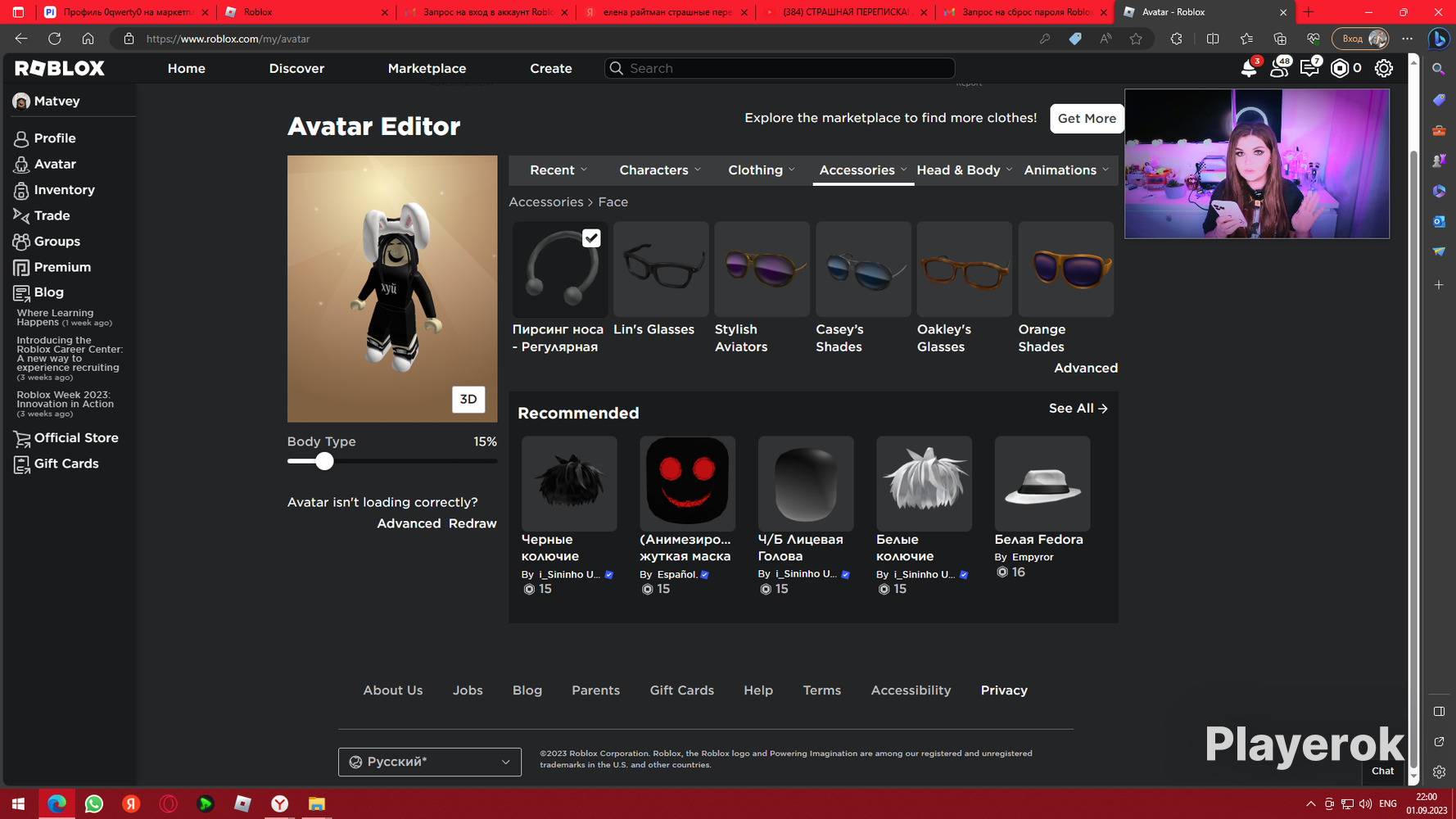Open the messages icon in Roblox header
Image resolution: width=1456 pixels, height=819 pixels.
(x=1309, y=69)
